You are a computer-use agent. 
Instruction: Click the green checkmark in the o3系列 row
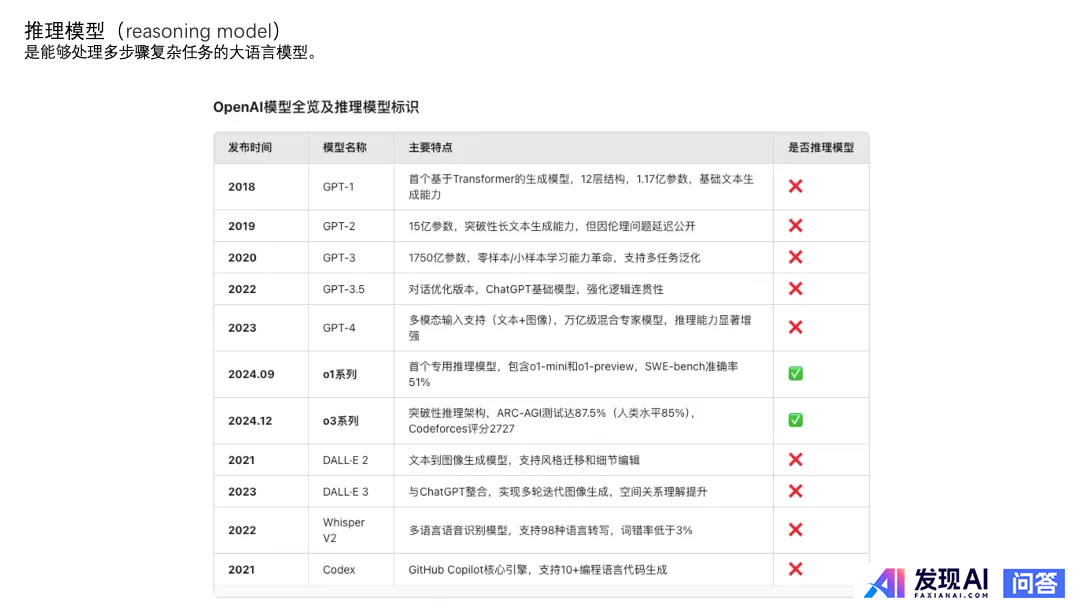[x=796, y=420]
